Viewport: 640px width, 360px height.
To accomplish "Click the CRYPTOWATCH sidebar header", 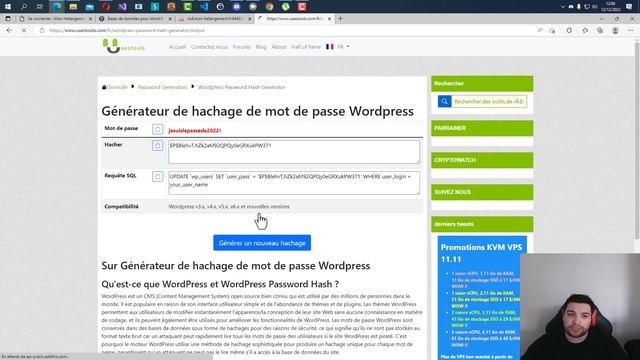I will pos(482,160).
